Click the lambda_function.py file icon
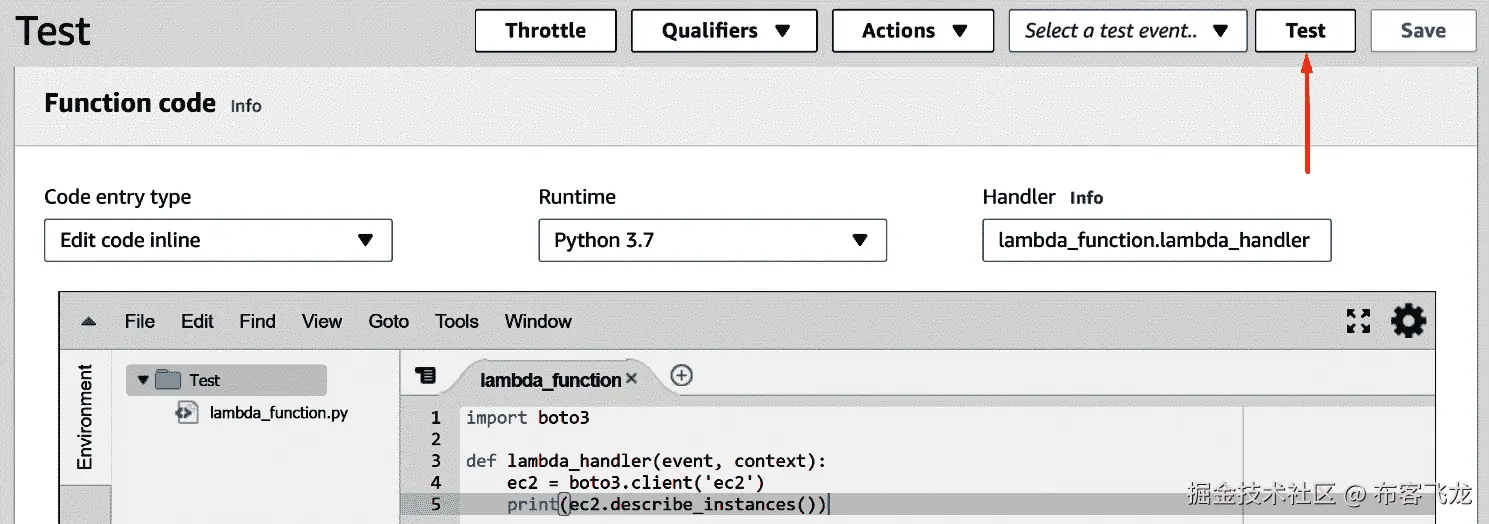 (x=186, y=412)
